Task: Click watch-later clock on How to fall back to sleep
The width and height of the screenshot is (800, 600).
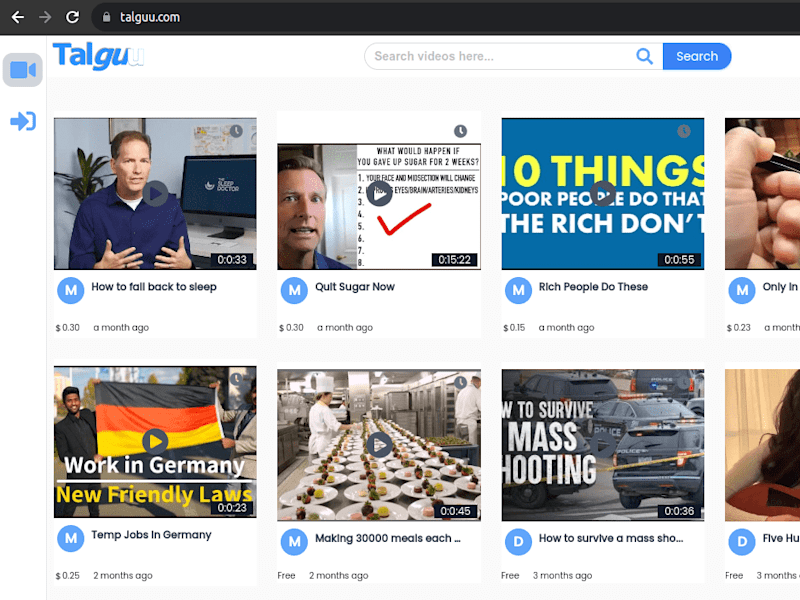Action: click(236, 131)
